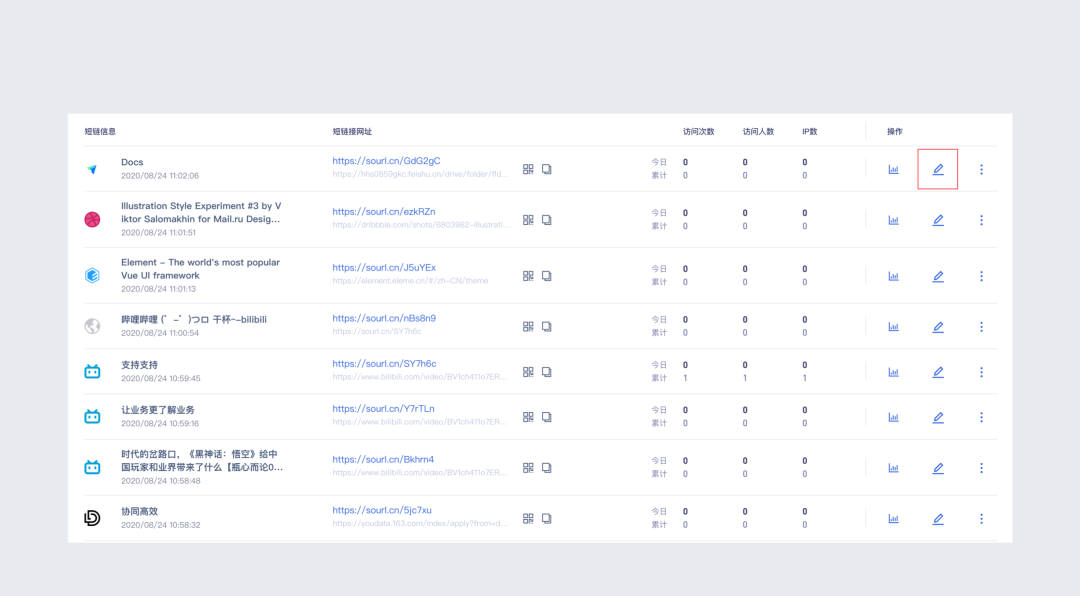Open short link https://sourl.cn/ezkRZn
This screenshot has width=1080, height=596.
[x=384, y=212]
